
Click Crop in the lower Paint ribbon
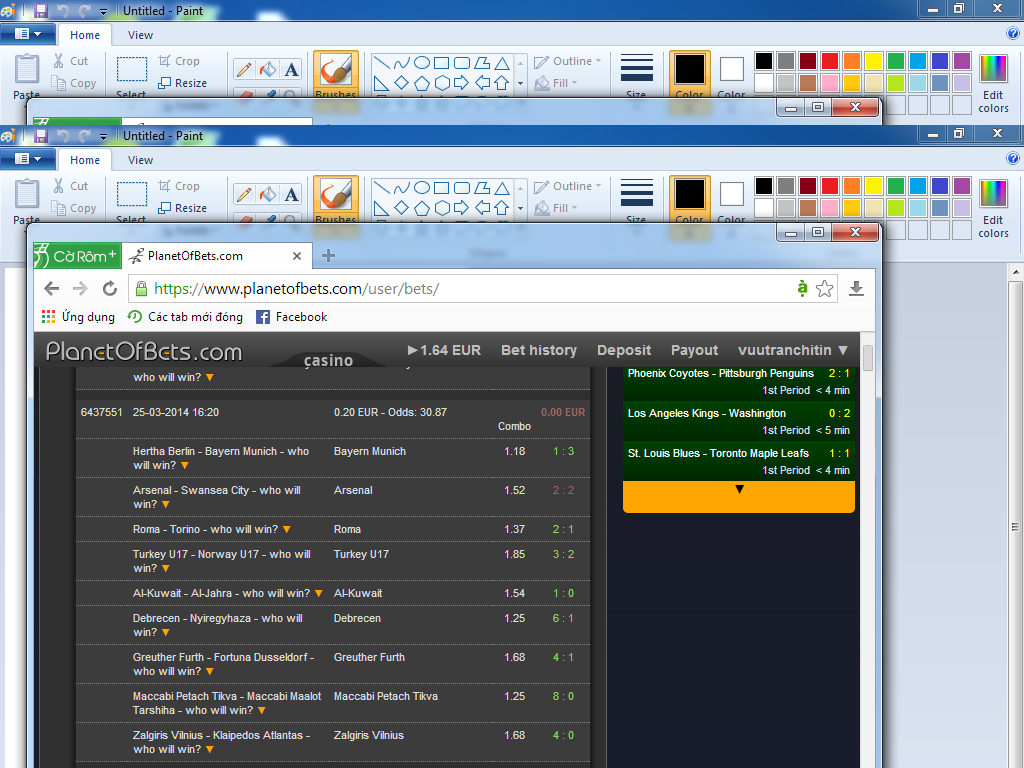coord(179,186)
